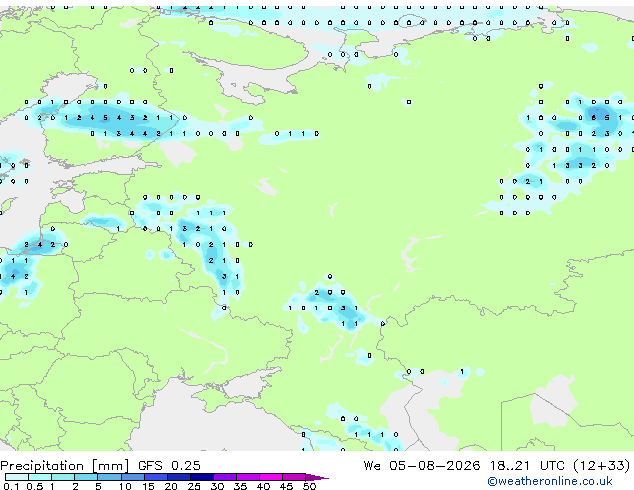The height and width of the screenshot is (490, 634).
Task: Click the legend label '0.1'
Action: click(x=12, y=486)
